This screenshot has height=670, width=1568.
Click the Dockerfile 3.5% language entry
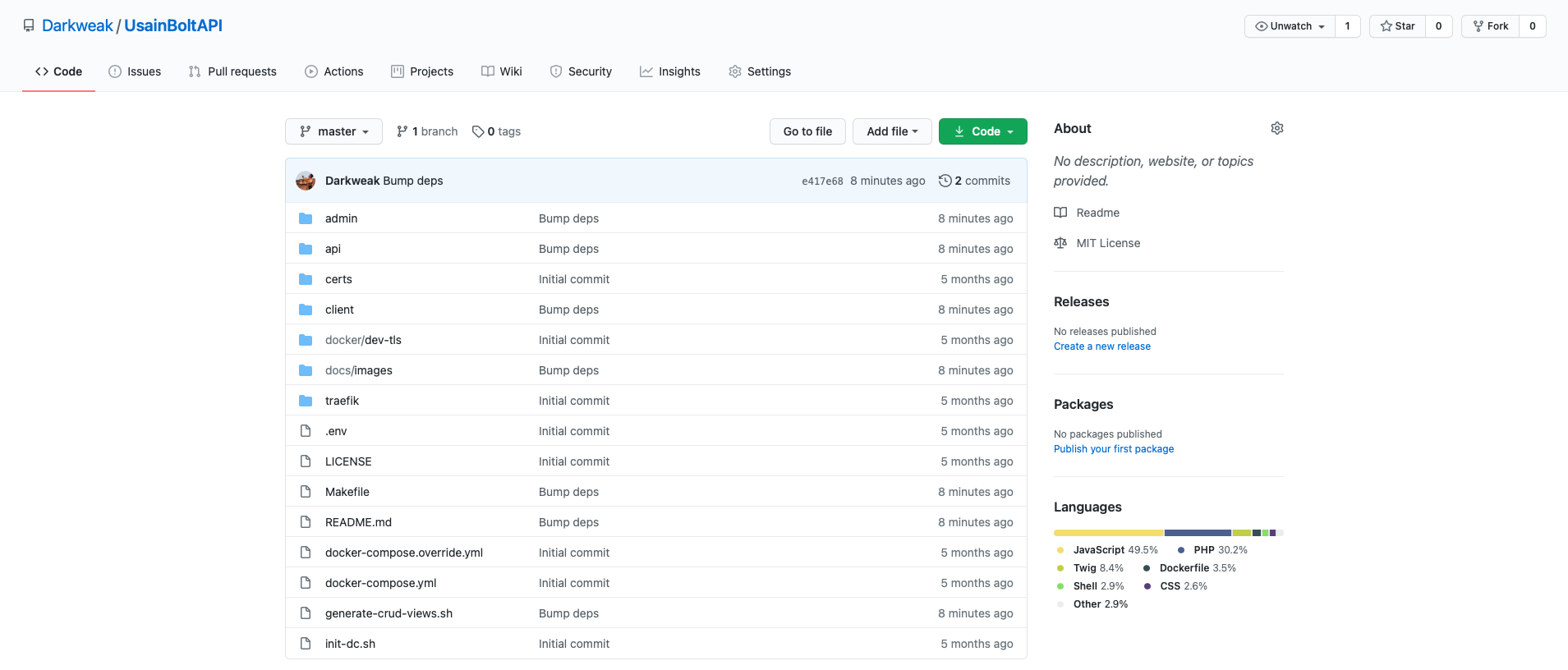[x=1189, y=568]
